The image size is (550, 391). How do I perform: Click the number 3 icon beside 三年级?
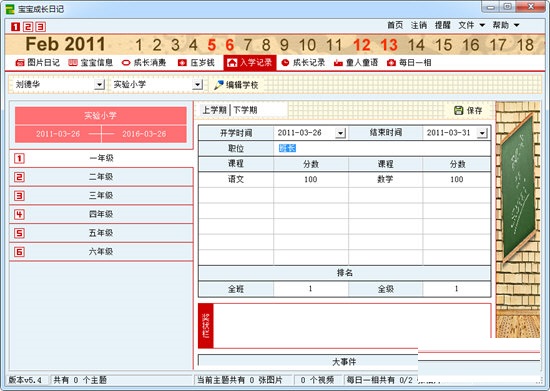(19, 196)
